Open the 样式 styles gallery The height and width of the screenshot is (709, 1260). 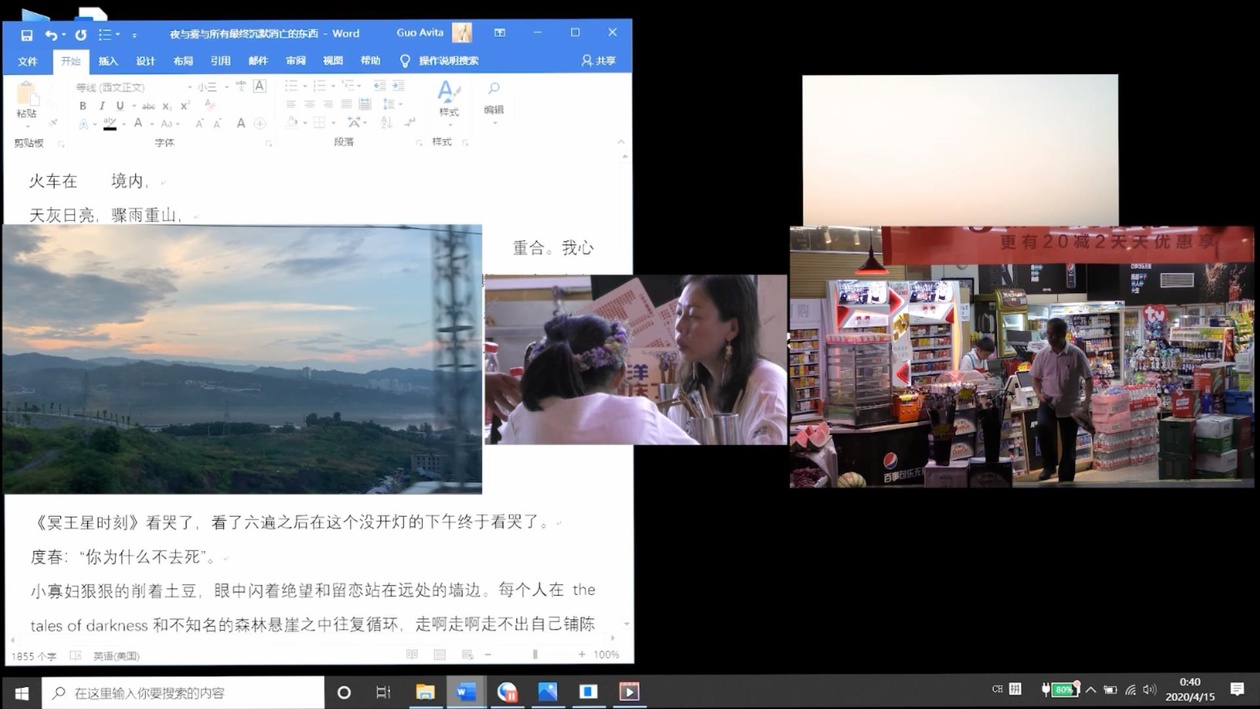(x=448, y=98)
